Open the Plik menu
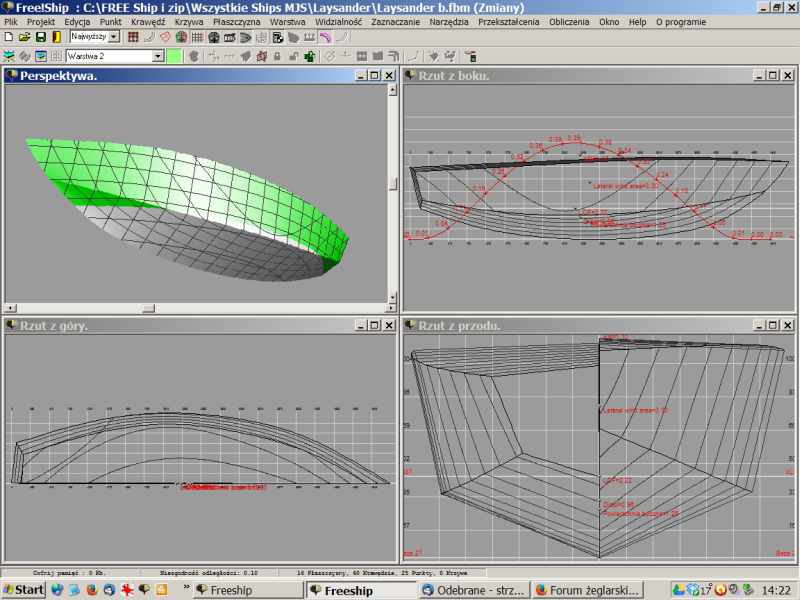 (12, 21)
